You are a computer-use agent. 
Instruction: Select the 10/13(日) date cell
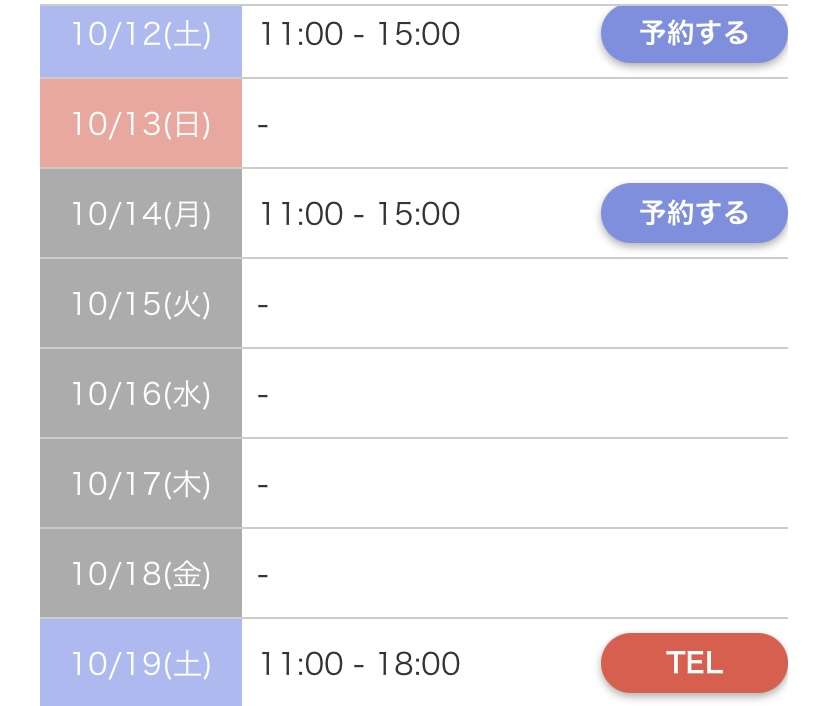pyautogui.click(x=141, y=124)
